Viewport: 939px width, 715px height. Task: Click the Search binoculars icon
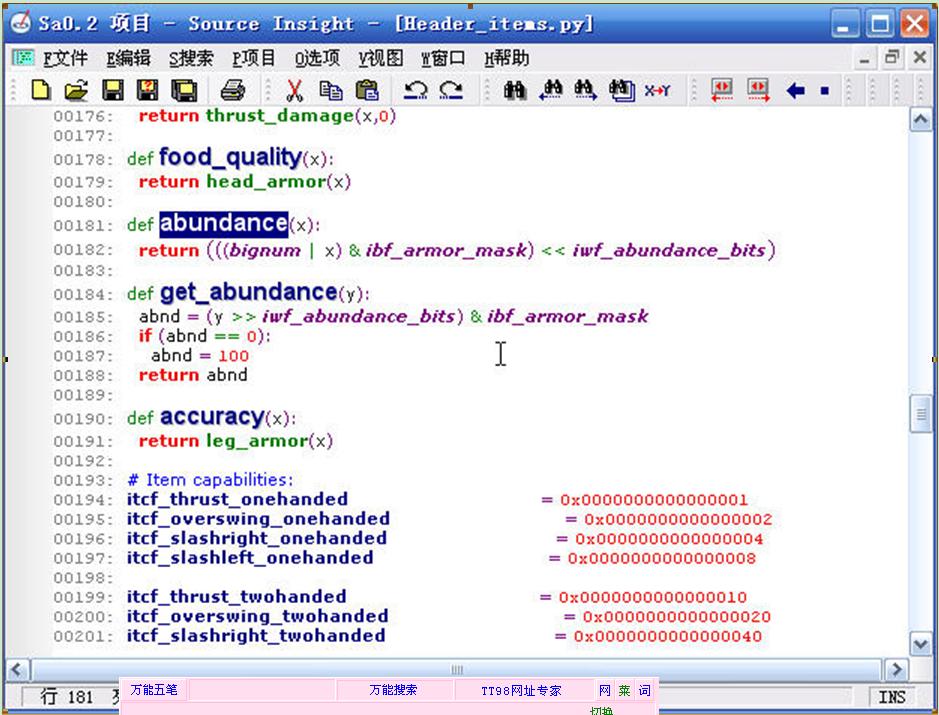click(x=515, y=91)
